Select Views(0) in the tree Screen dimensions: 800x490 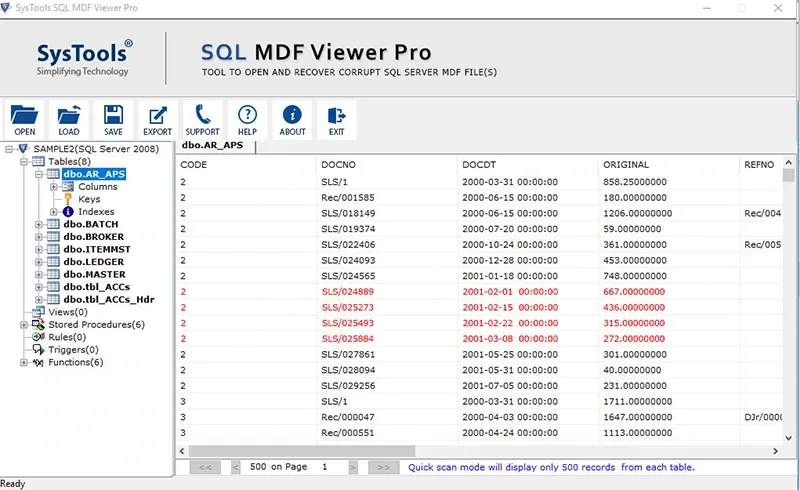(68, 312)
